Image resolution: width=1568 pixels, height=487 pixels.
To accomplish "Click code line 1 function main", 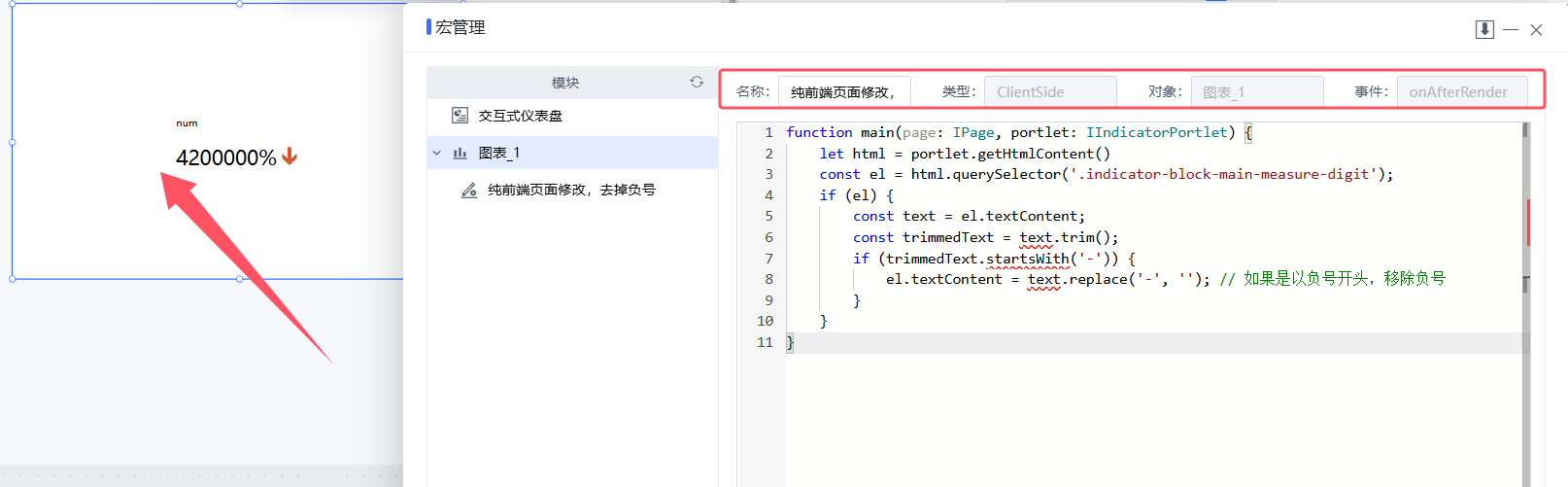I will (1019, 132).
